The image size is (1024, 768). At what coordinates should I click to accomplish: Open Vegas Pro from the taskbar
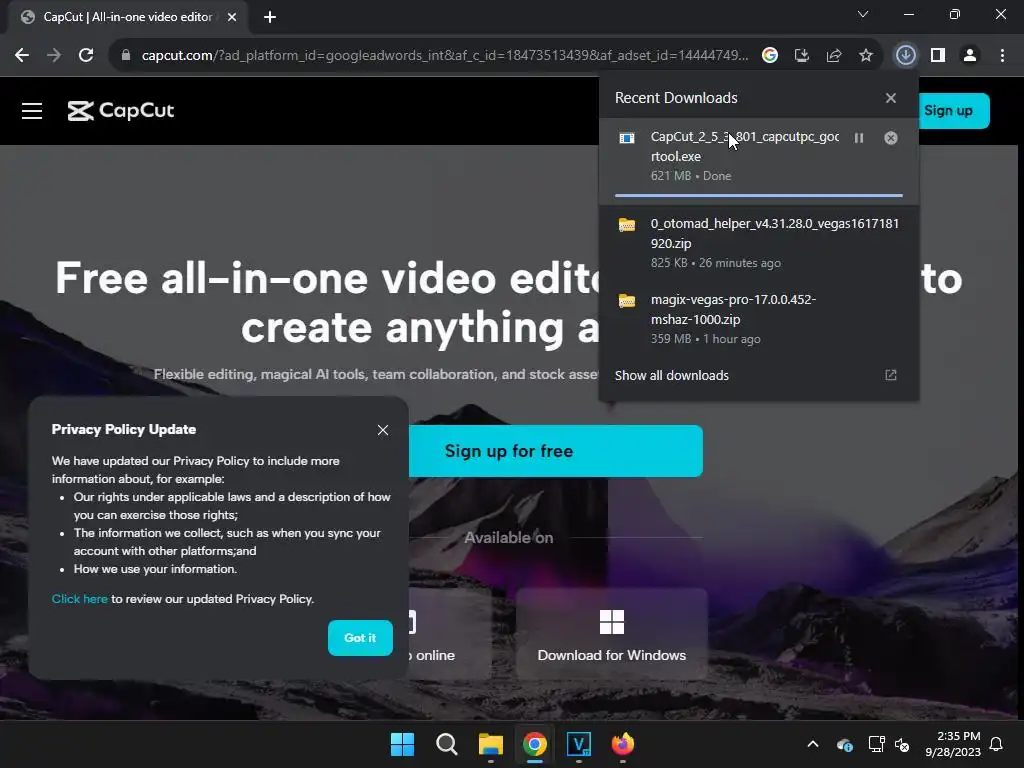click(579, 744)
